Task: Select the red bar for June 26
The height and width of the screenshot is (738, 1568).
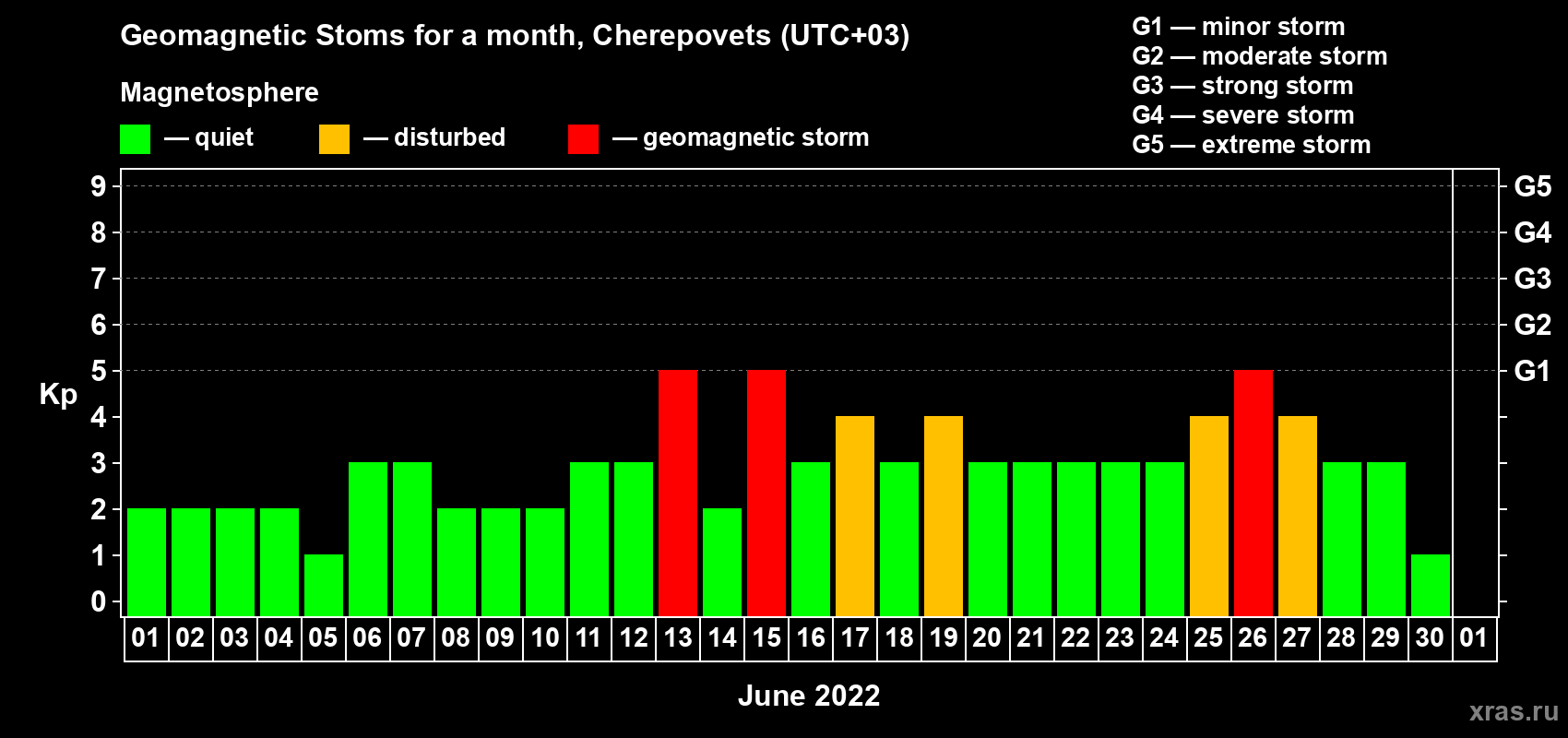Action: 1253,493
